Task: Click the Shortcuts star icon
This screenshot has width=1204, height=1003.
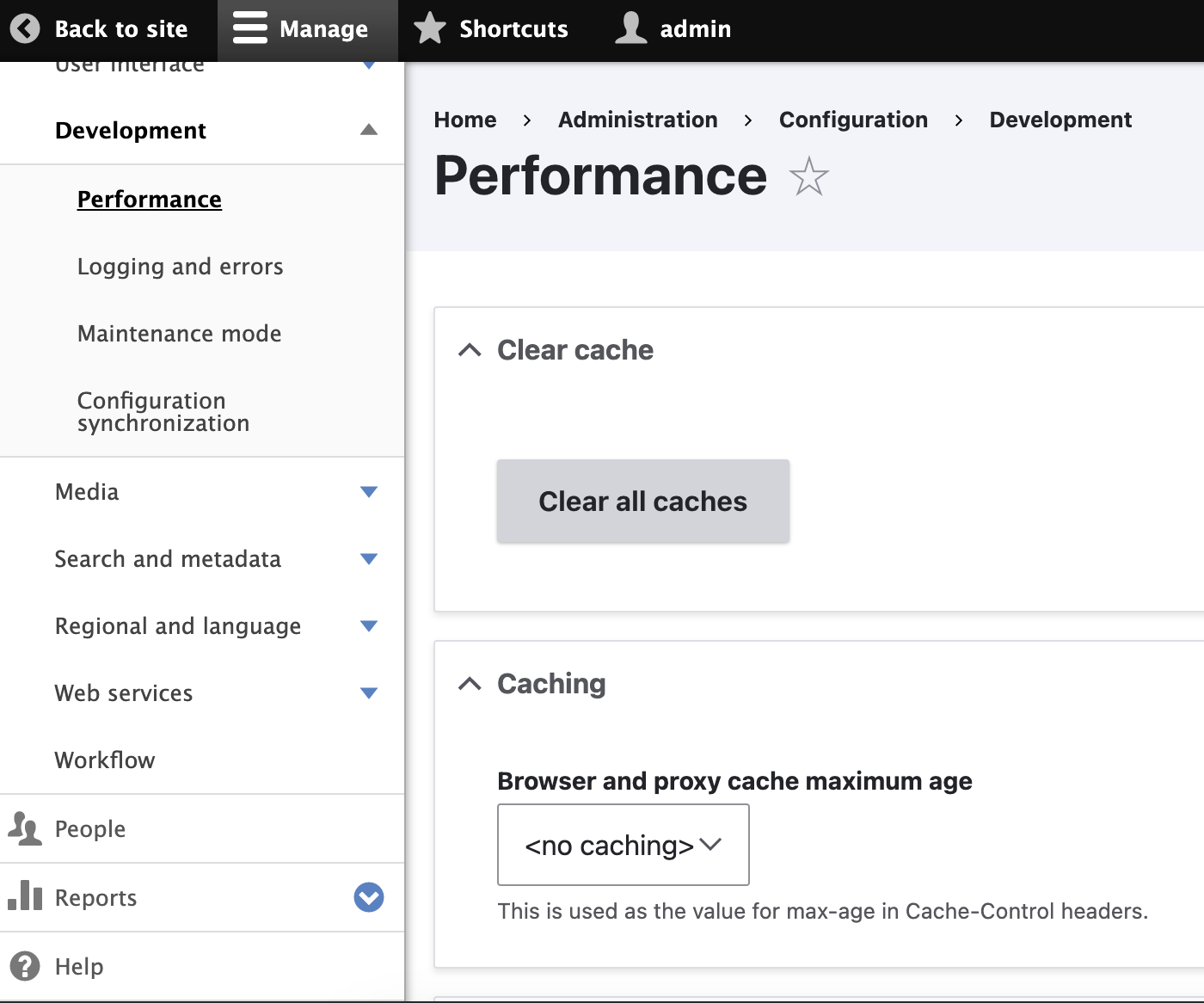Action: (x=430, y=28)
